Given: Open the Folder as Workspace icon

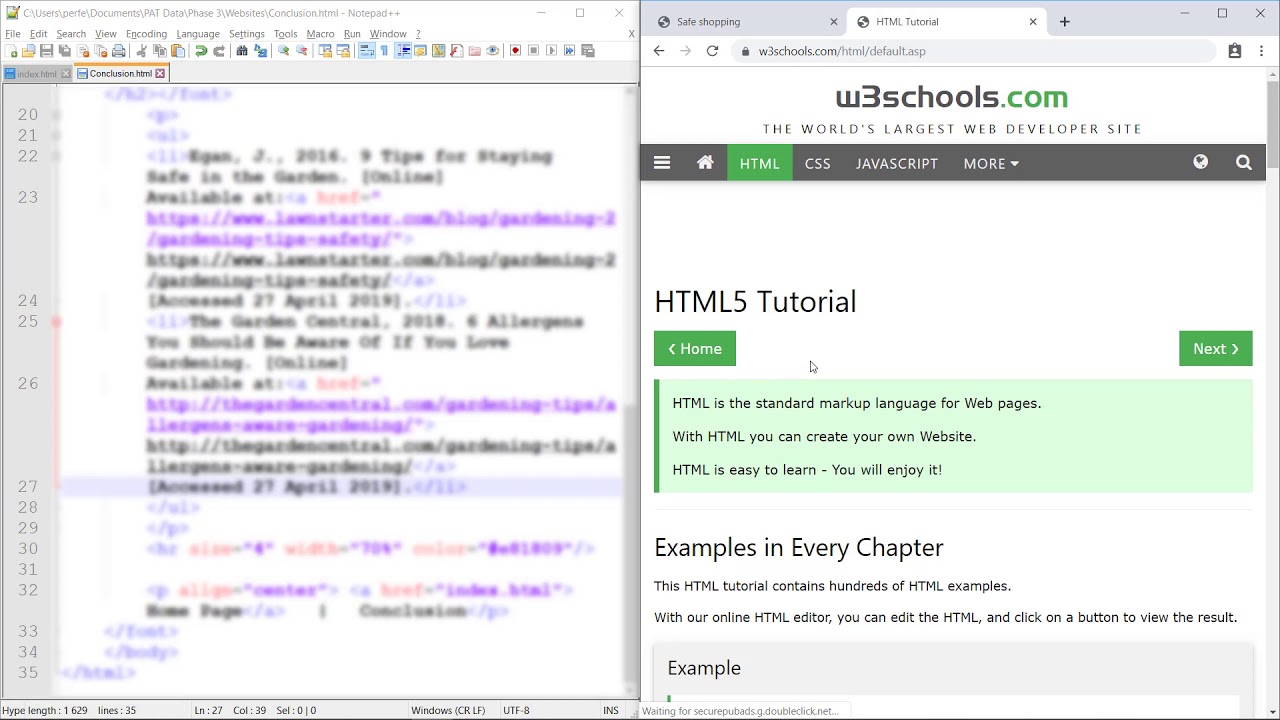Looking at the screenshot, I should (474, 50).
